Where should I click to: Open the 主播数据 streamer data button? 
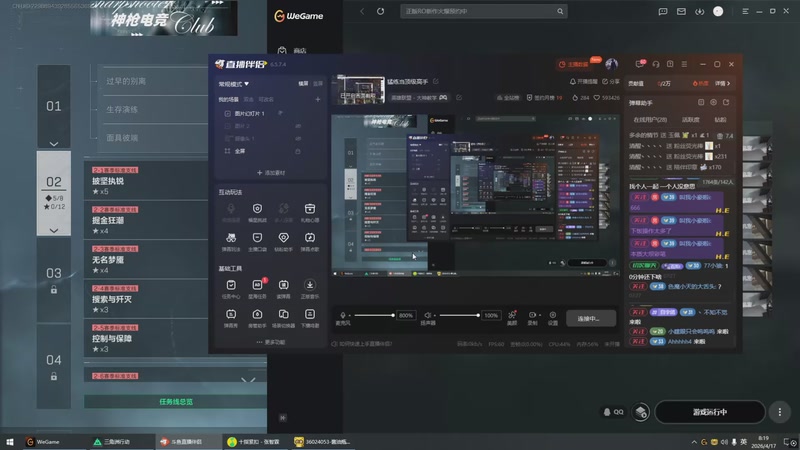coord(574,64)
